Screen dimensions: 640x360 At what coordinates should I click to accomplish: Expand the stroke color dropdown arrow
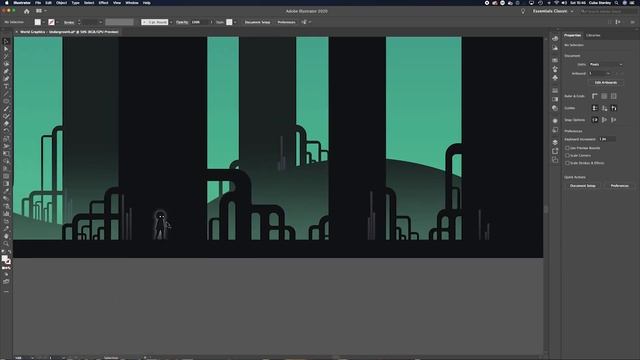pos(57,22)
